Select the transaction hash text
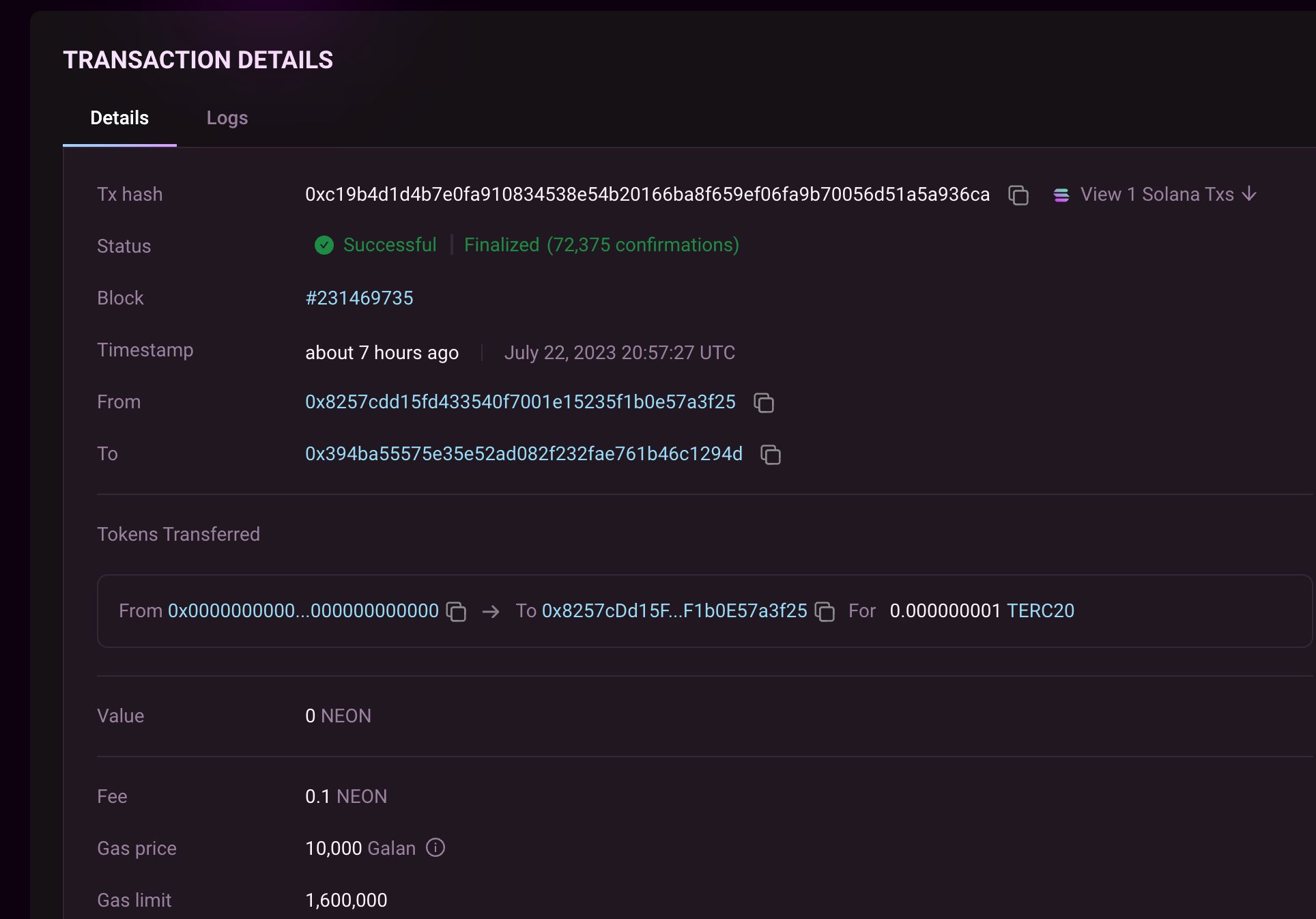 tap(647, 195)
